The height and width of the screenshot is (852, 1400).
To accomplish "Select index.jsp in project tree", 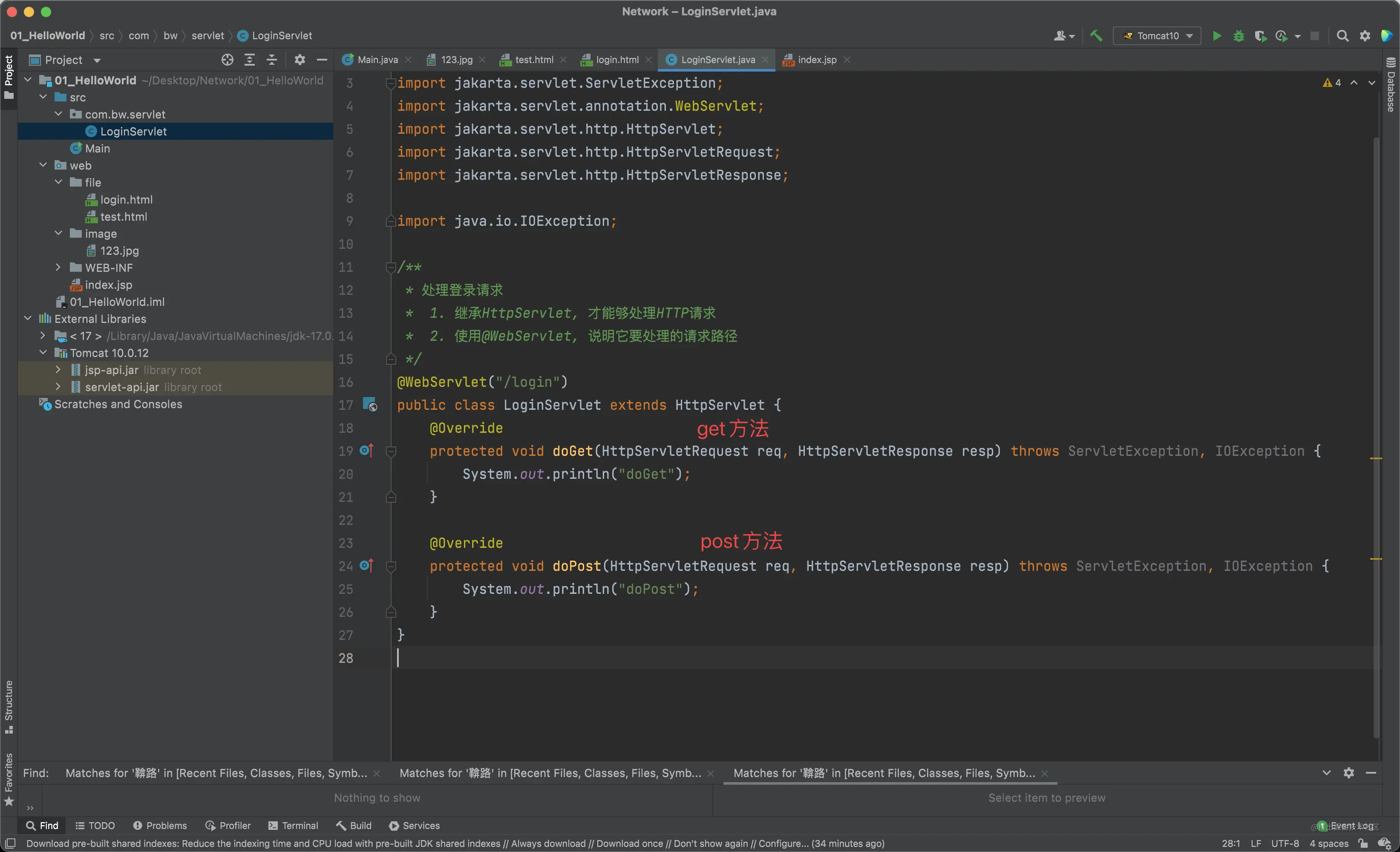I will [108, 285].
